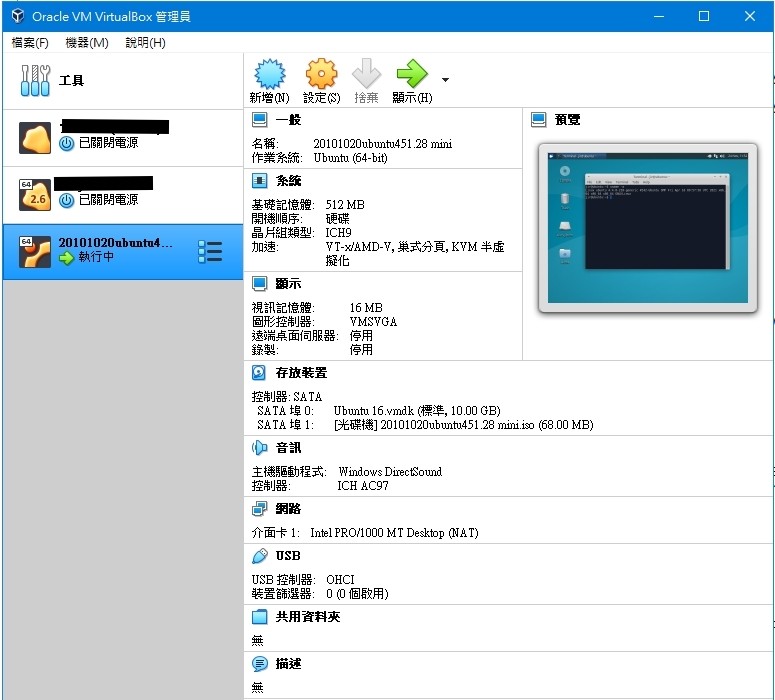Image resolution: width=775 pixels, height=700 pixels.
Task: Open the Machine (機器) menu
Action: (87, 43)
